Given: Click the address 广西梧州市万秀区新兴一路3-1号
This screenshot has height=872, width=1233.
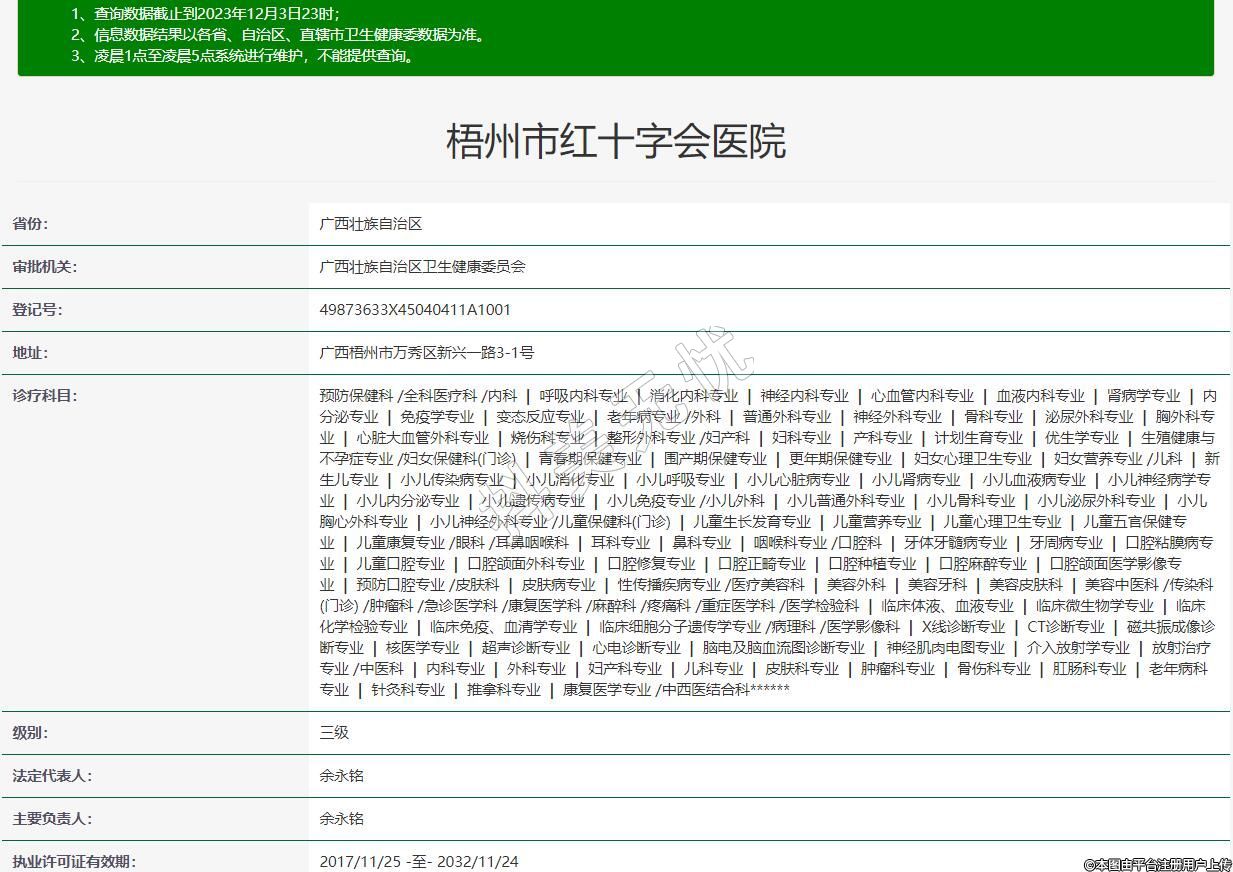Looking at the screenshot, I should [x=426, y=353].
